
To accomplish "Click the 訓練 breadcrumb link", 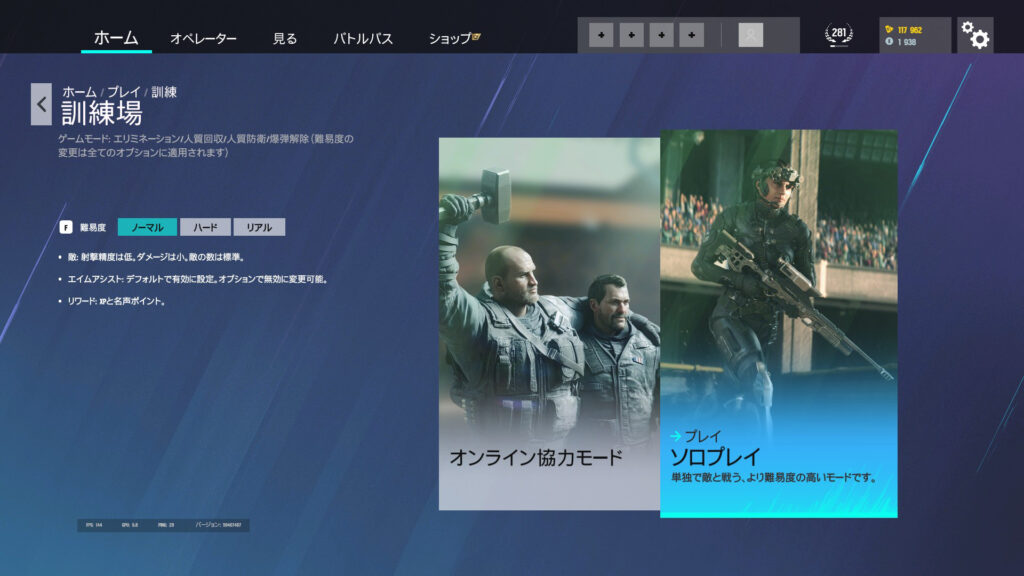I will click(x=164, y=92).
